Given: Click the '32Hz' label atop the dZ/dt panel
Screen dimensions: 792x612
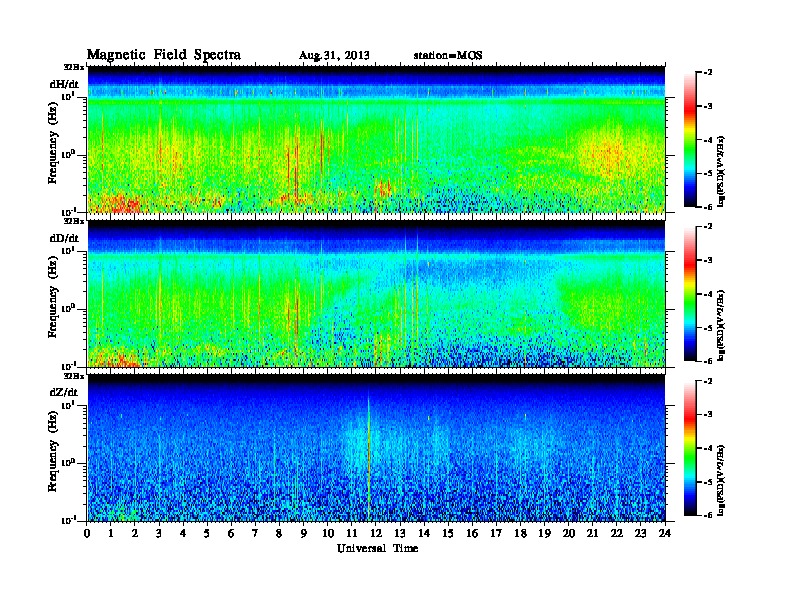Looking at the screenshot, I should tap(74, 376).
